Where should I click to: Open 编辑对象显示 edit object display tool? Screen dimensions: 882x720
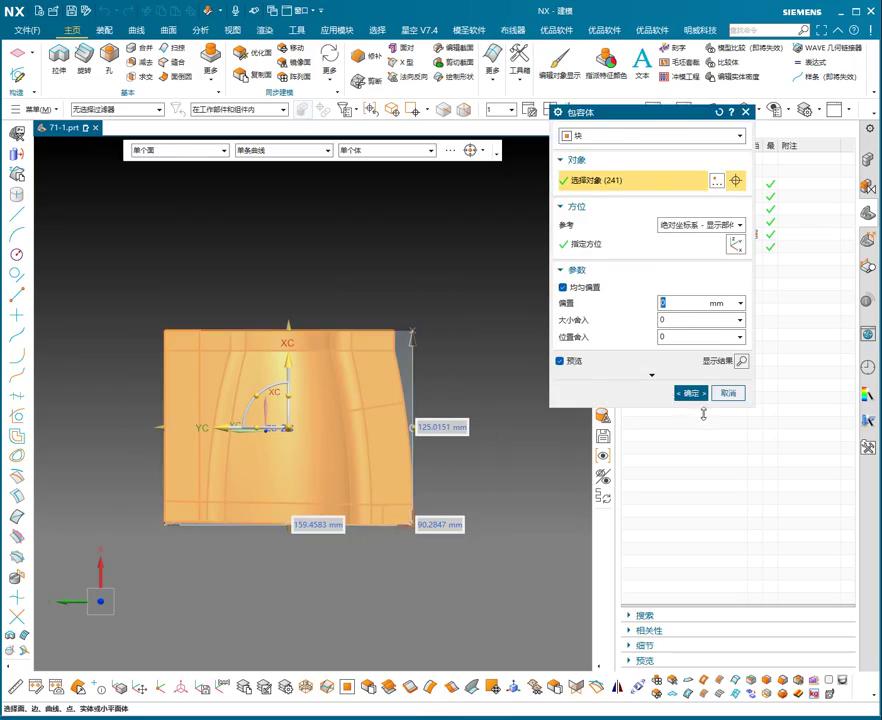click(559, 60)
